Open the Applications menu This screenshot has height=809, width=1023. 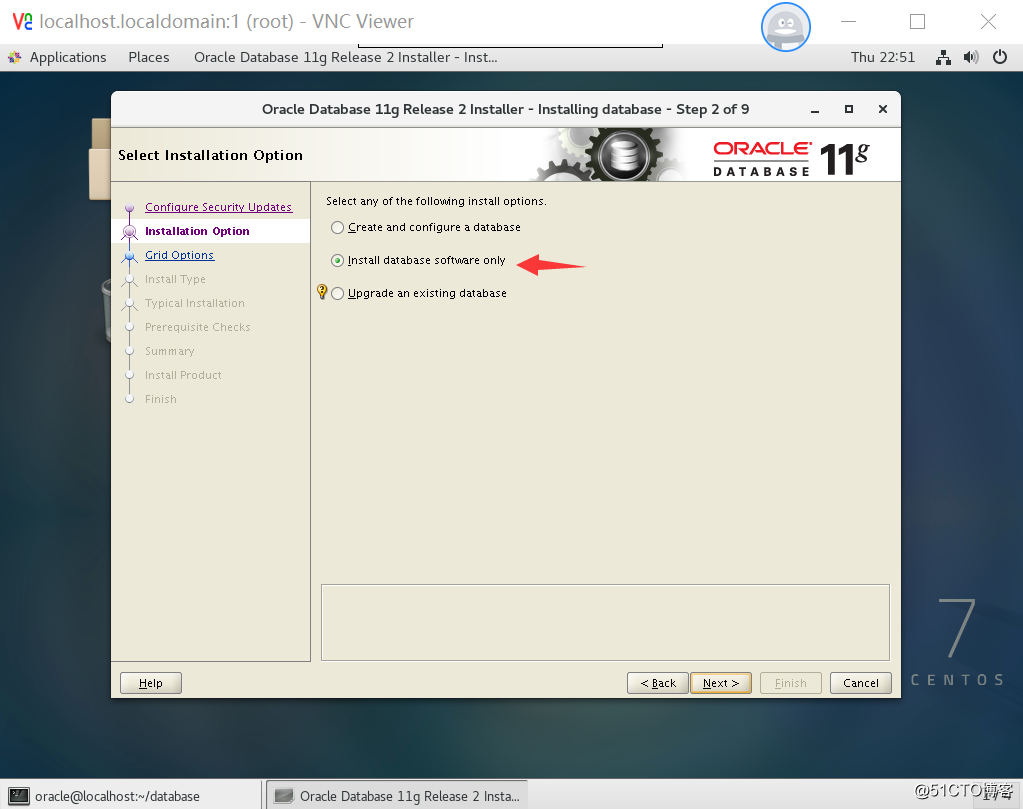(68, 57)
